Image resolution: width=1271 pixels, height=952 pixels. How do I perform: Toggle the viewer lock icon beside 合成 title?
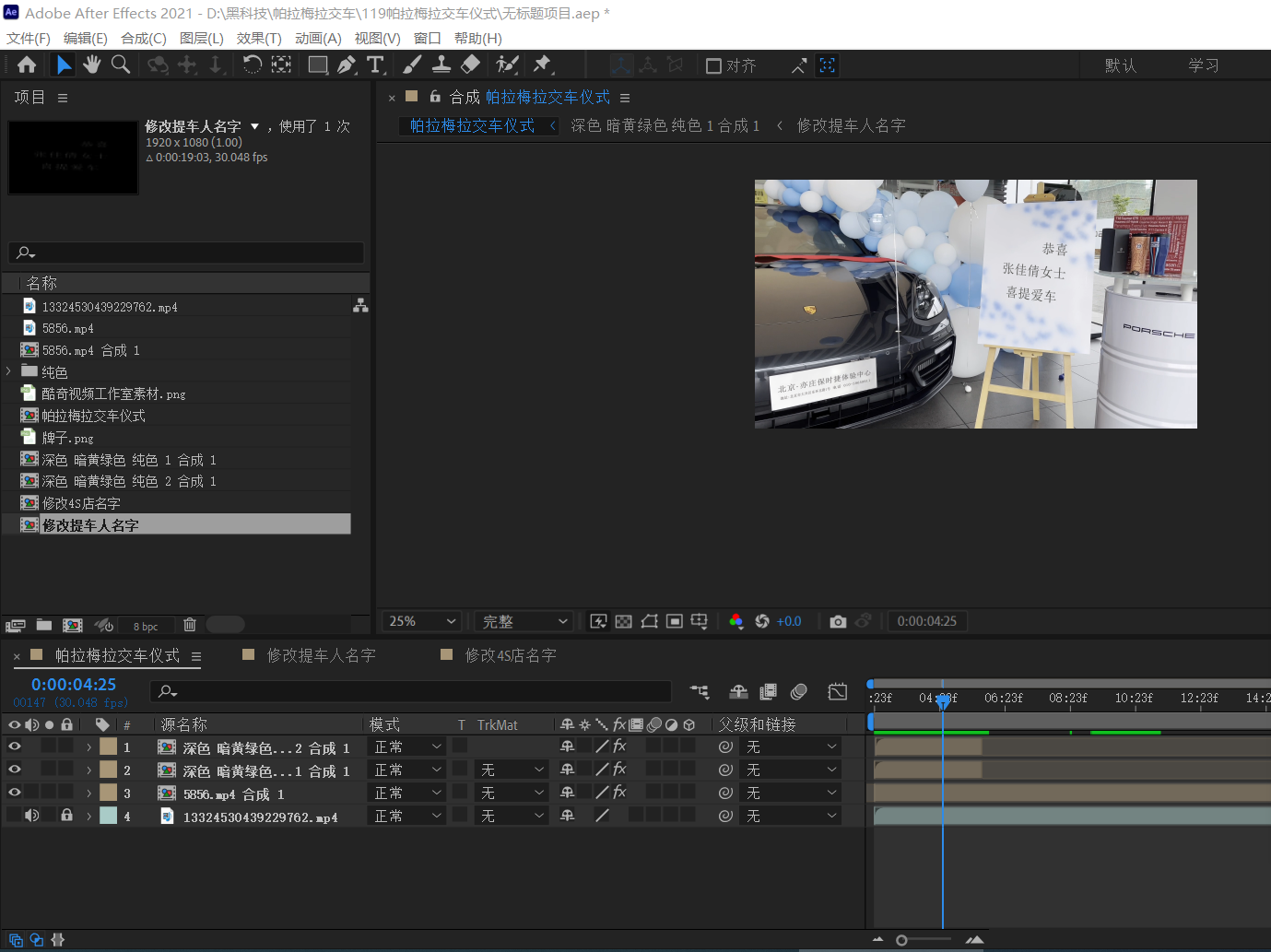[435, 97]
